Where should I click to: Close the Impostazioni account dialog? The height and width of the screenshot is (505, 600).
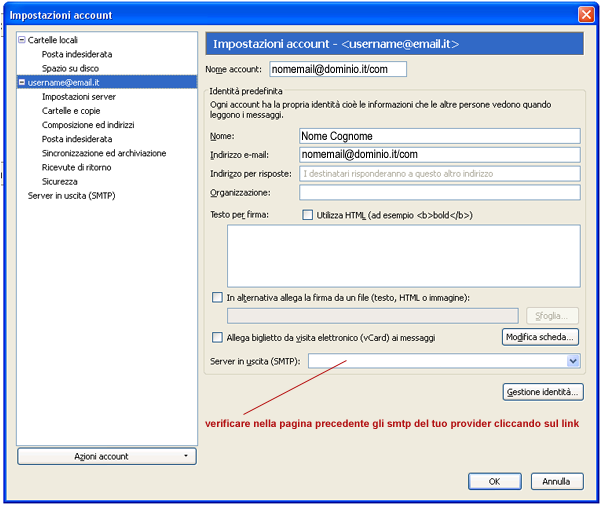point(586,15)
